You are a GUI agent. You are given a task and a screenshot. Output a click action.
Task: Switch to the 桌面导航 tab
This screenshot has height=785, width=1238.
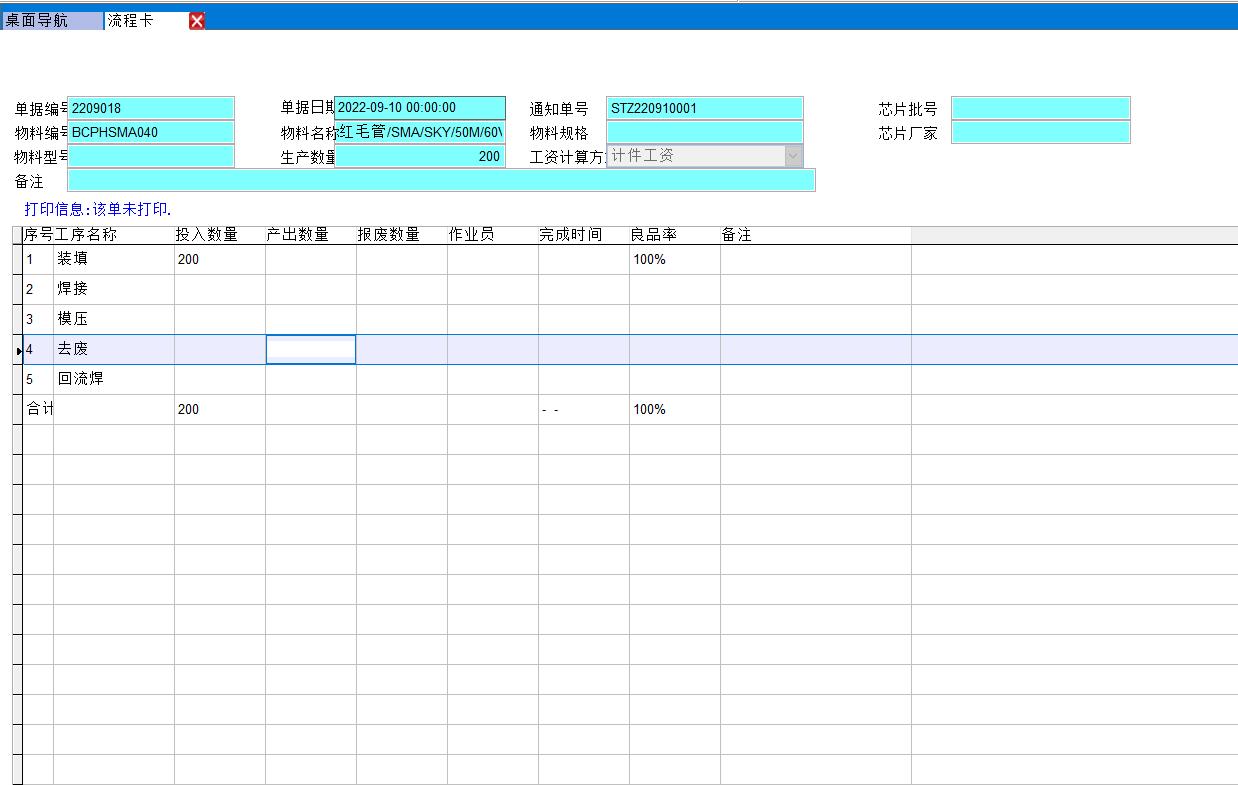52,21
